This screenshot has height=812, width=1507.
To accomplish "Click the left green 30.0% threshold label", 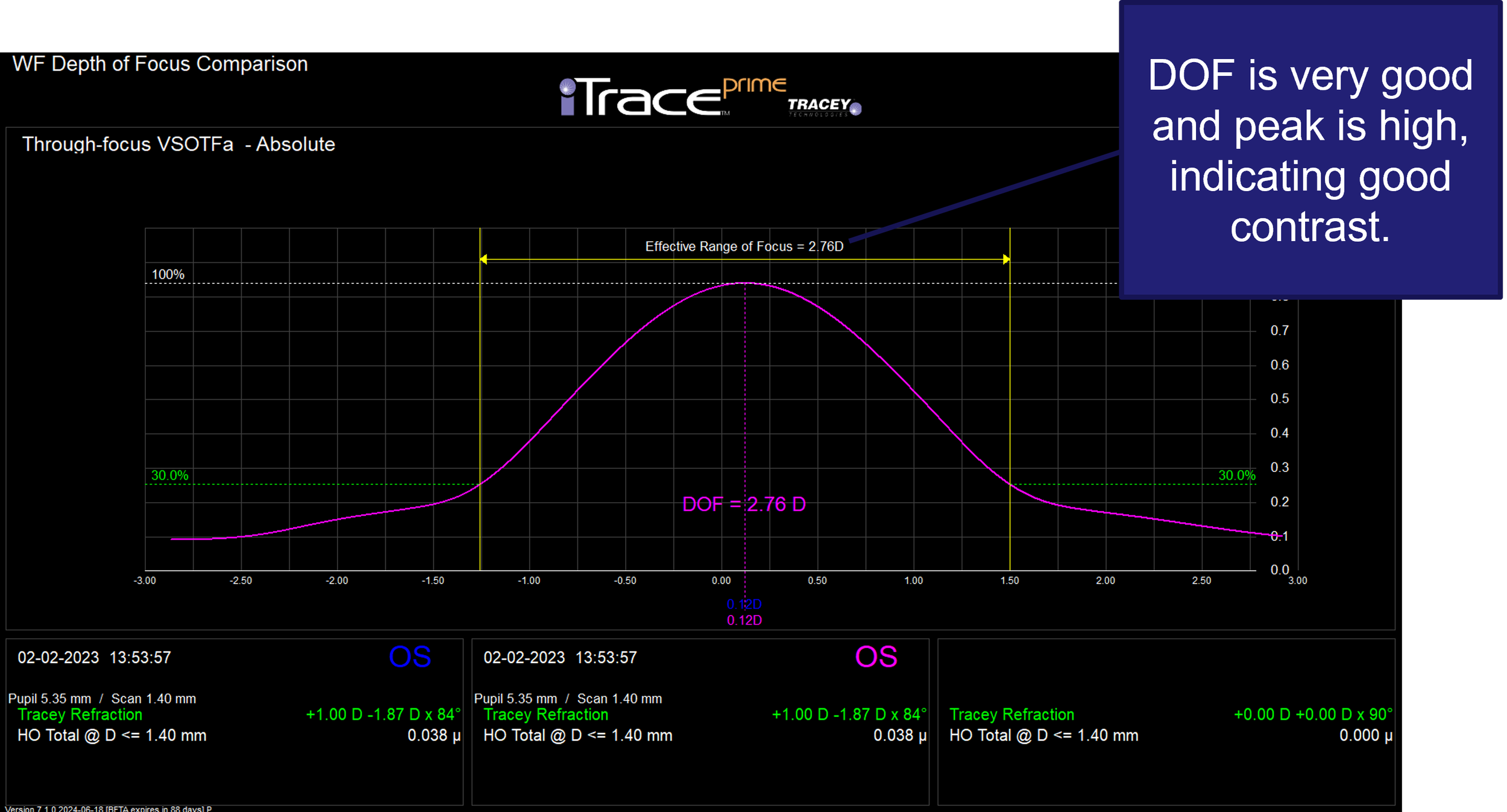I will pyautogui.click(x=169, y=475).
